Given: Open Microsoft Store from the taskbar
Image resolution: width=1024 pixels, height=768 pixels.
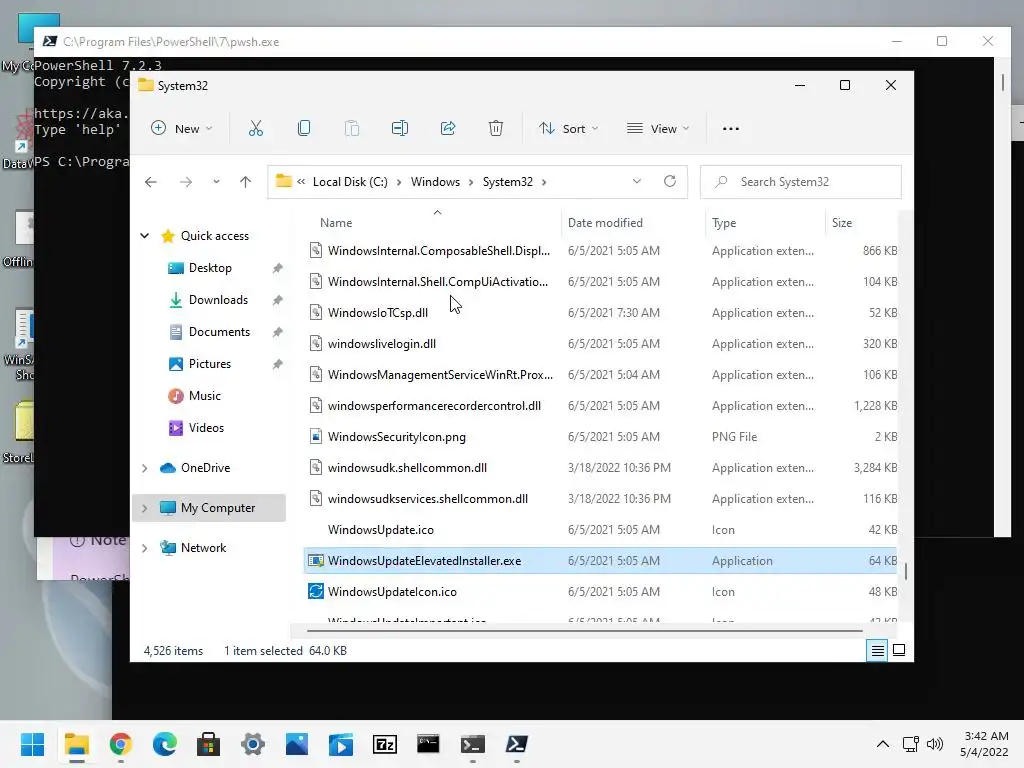Looking at the screenshot, I should [208, 744].
